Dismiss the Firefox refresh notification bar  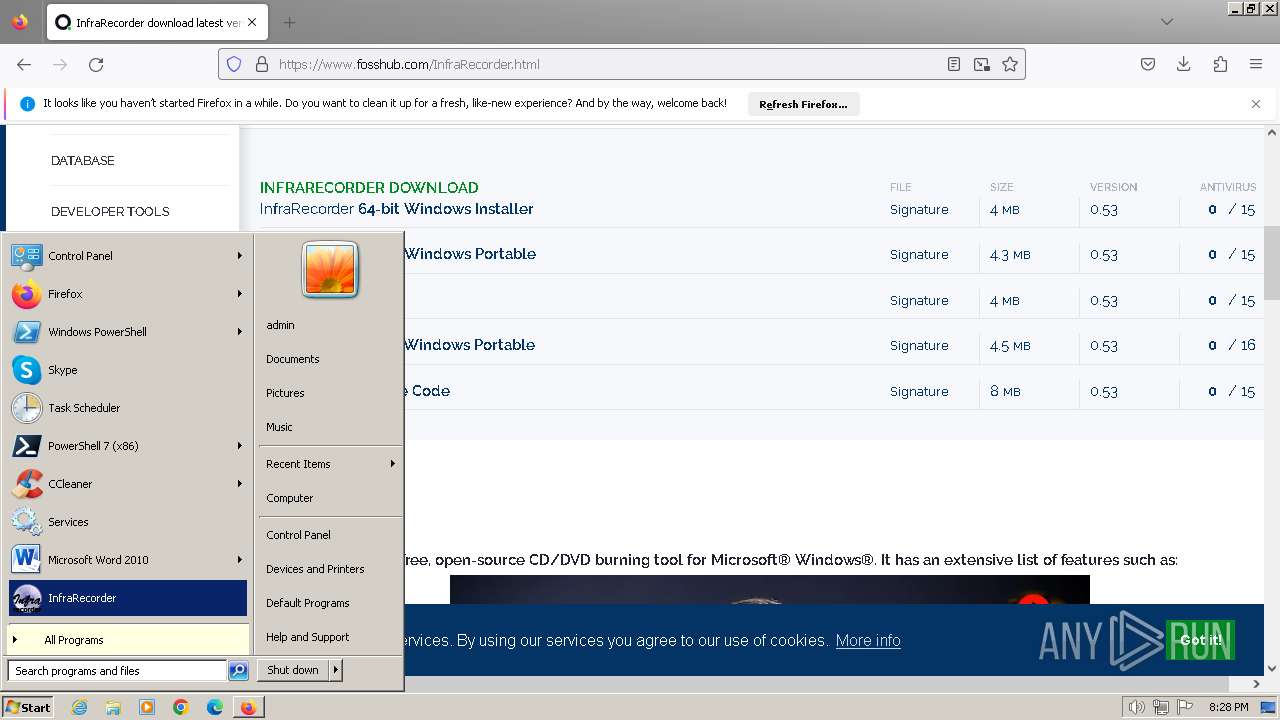[1256, 104]
